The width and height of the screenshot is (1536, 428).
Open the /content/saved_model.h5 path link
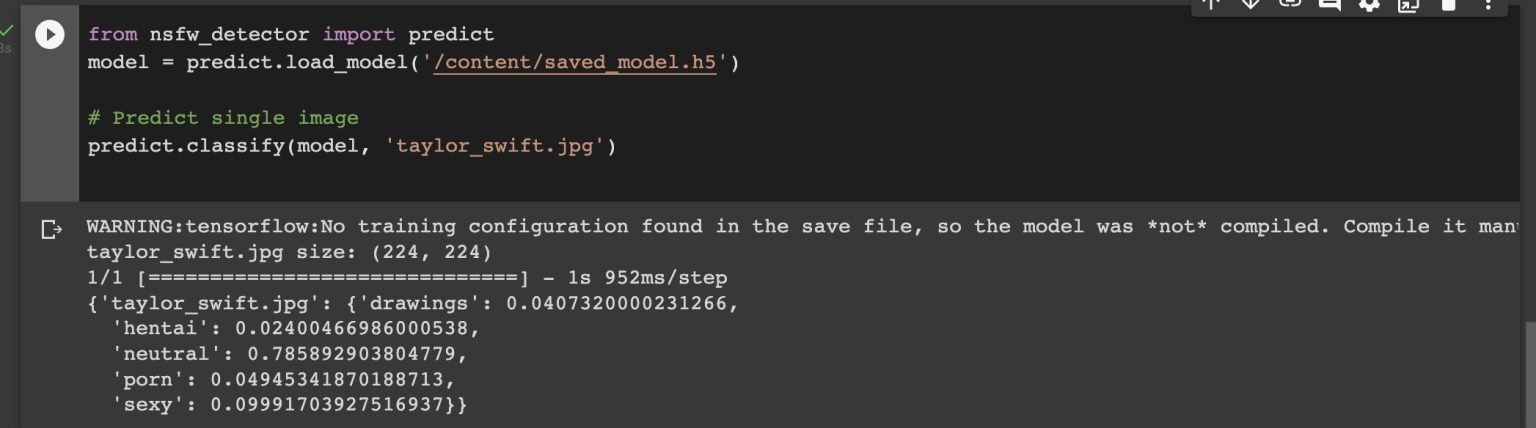(576, 63)
